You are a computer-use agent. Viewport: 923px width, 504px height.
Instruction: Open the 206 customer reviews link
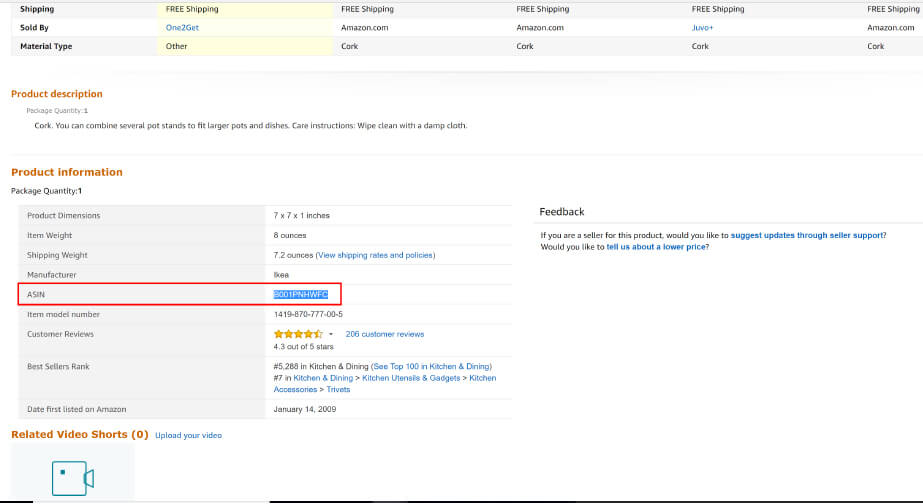point(384,334)
